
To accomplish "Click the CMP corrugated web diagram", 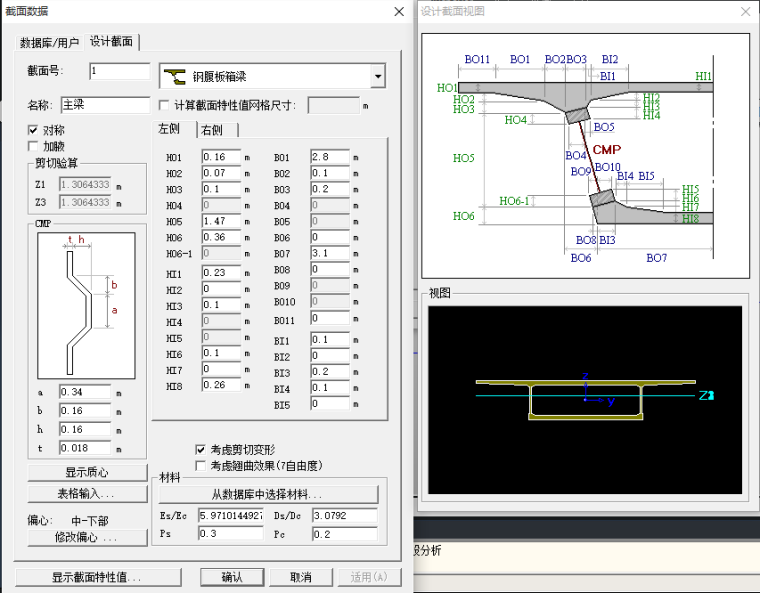I will (84, 305).
